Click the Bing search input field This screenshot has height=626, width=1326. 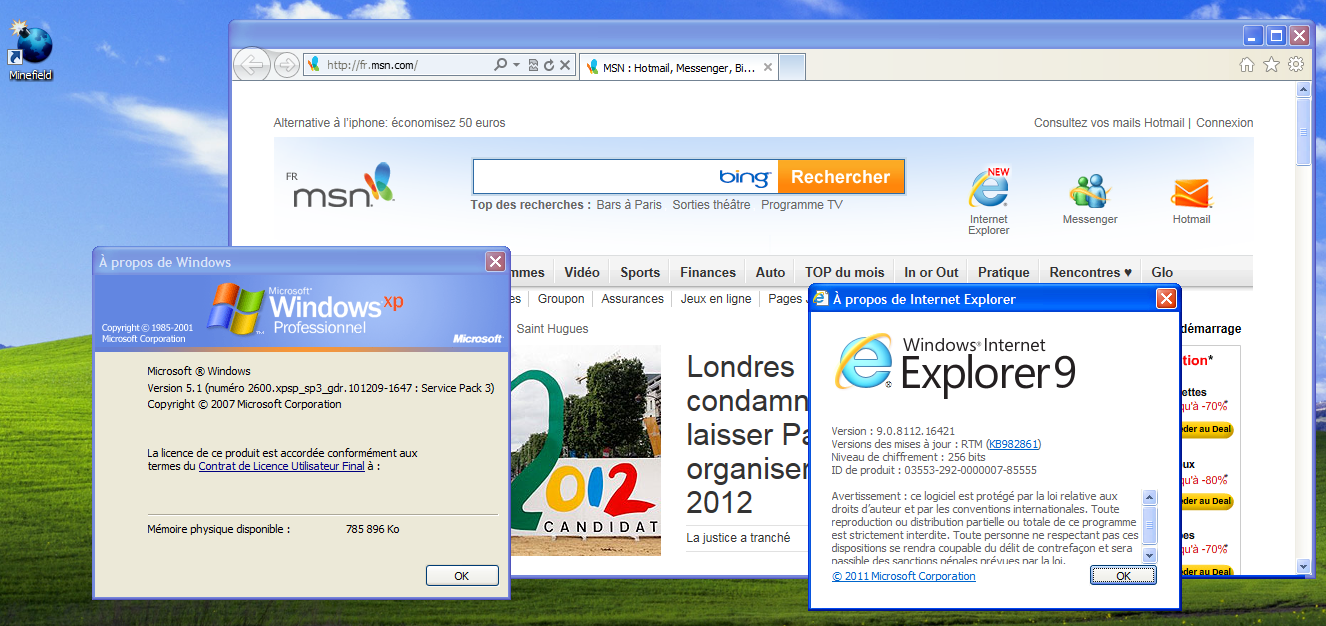[x=595, y=177]
